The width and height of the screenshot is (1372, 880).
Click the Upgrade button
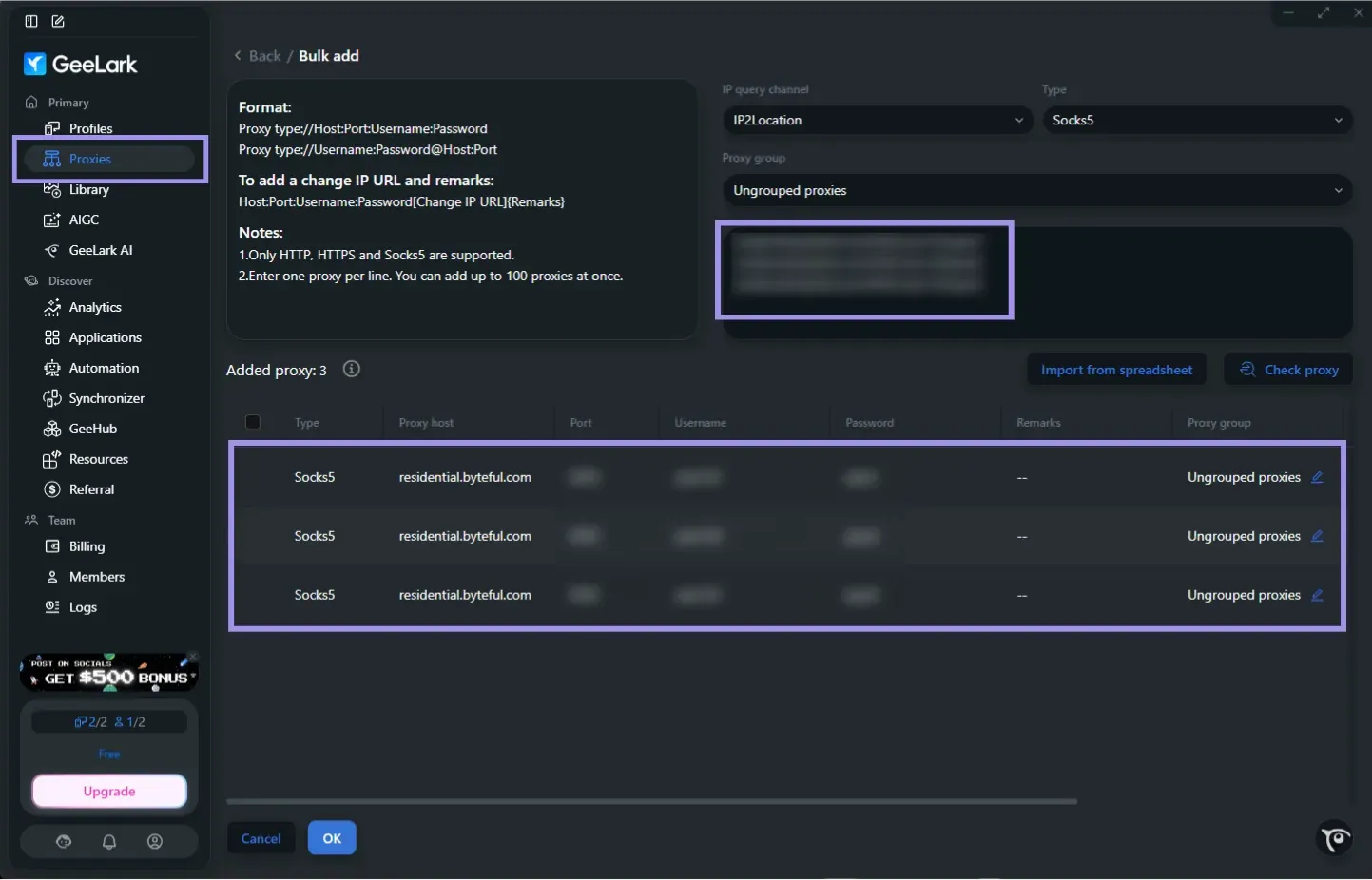tap(109, 792)
